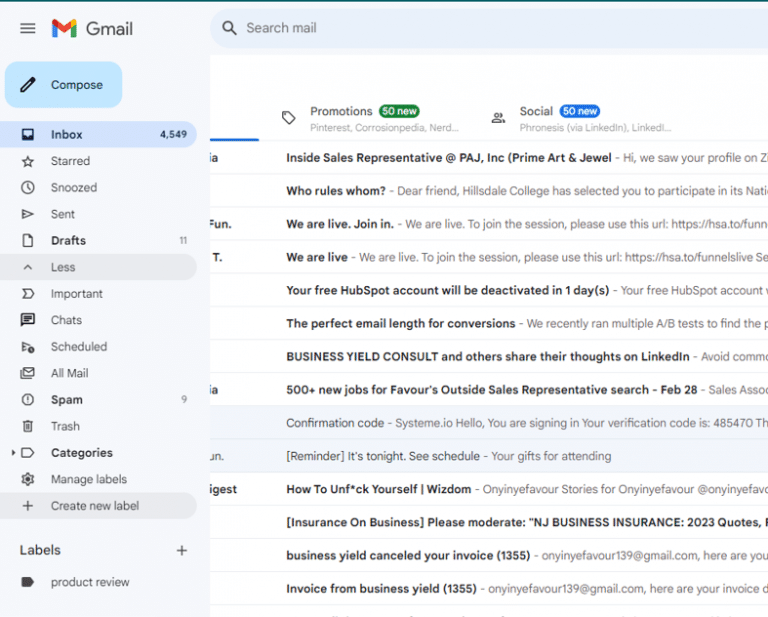
Task: Open the hamburger main menu
Action: pos(28,28)
